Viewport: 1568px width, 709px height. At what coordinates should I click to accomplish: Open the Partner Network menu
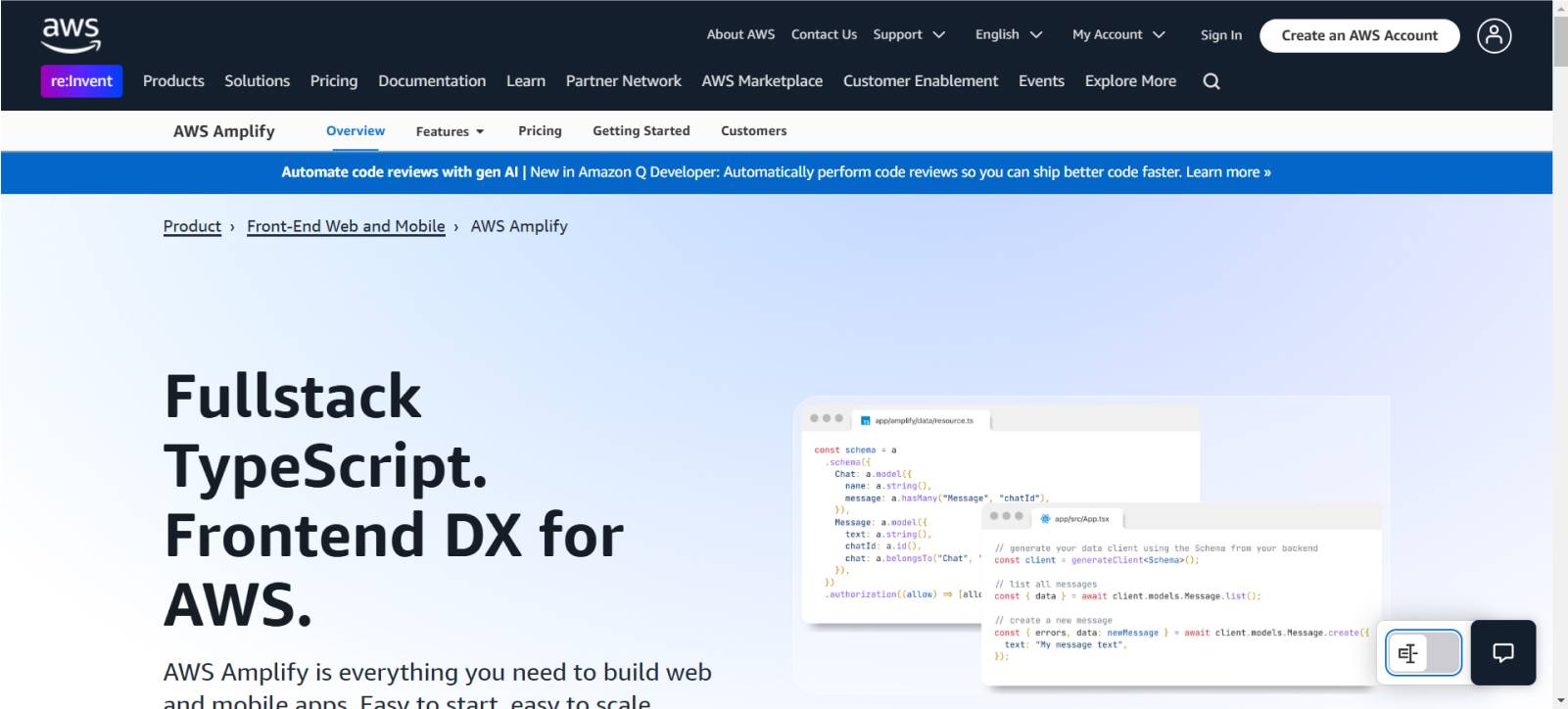pos(623,81)
